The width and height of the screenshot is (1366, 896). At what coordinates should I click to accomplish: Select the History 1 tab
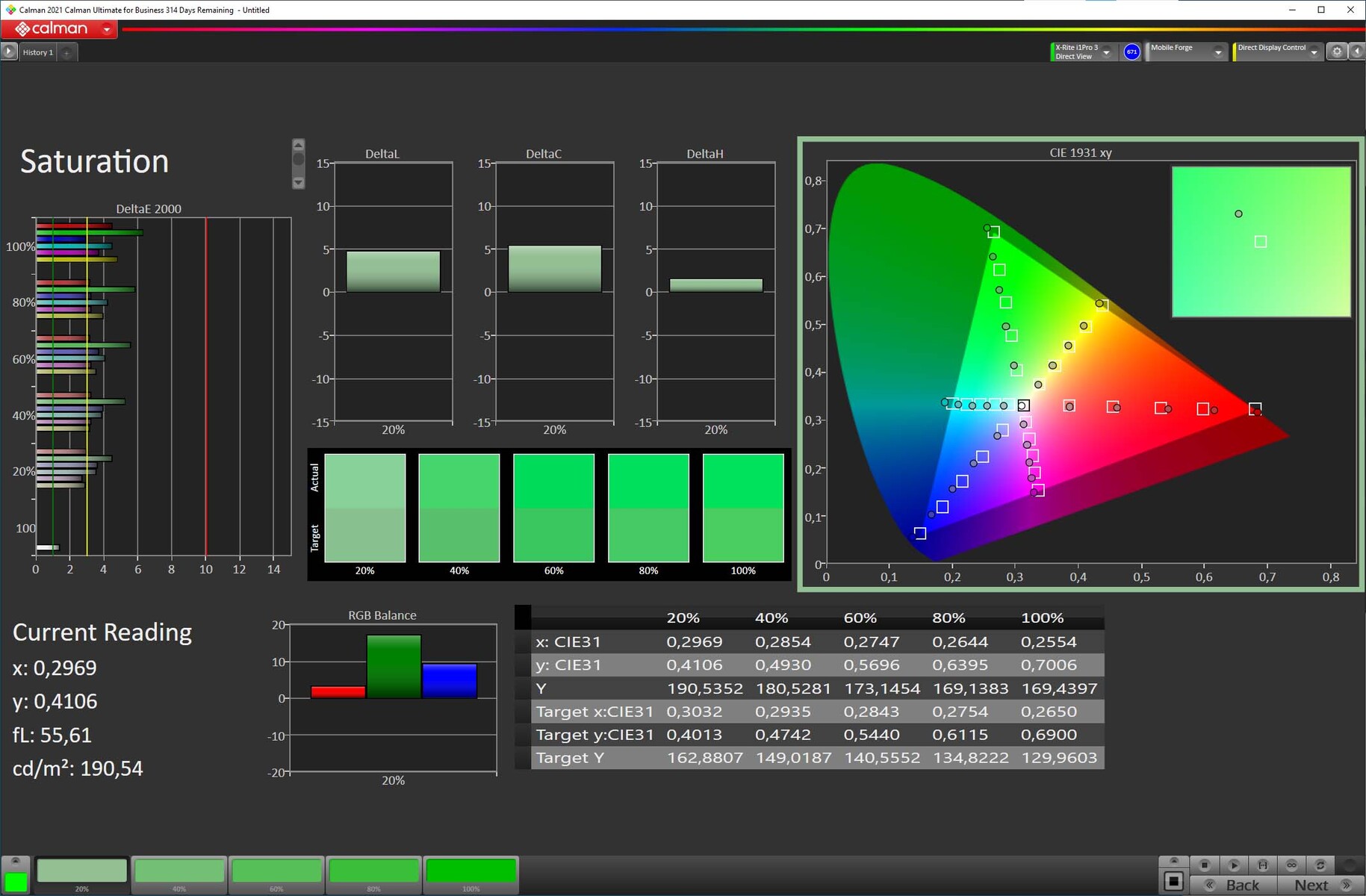(x=37, y=52)
